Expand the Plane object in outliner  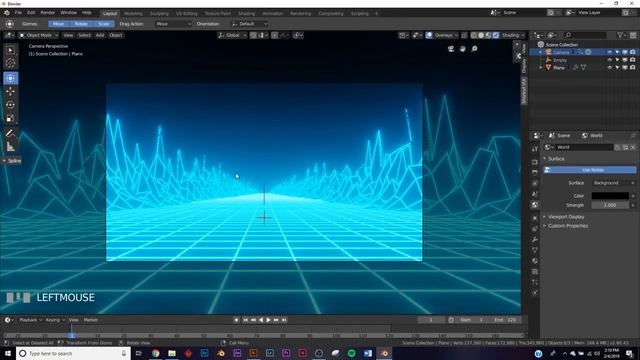pos(540,68)
